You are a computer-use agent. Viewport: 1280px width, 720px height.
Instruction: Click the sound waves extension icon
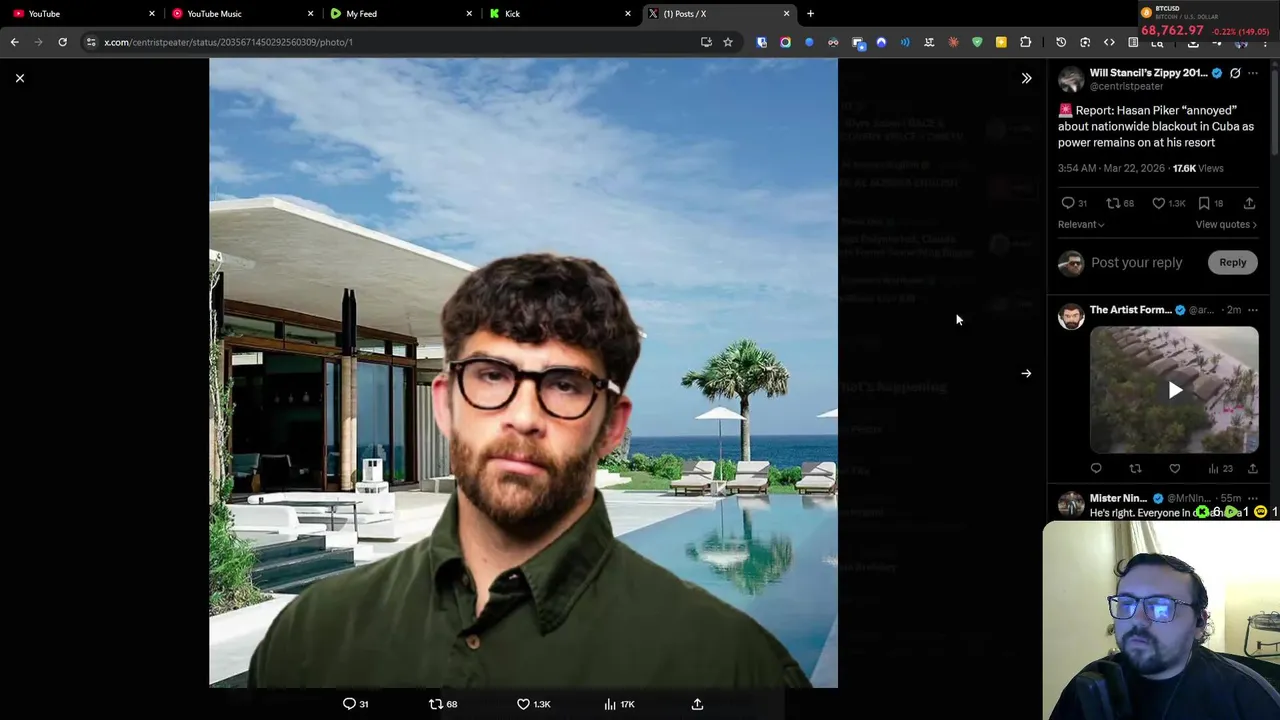point(905,42)
